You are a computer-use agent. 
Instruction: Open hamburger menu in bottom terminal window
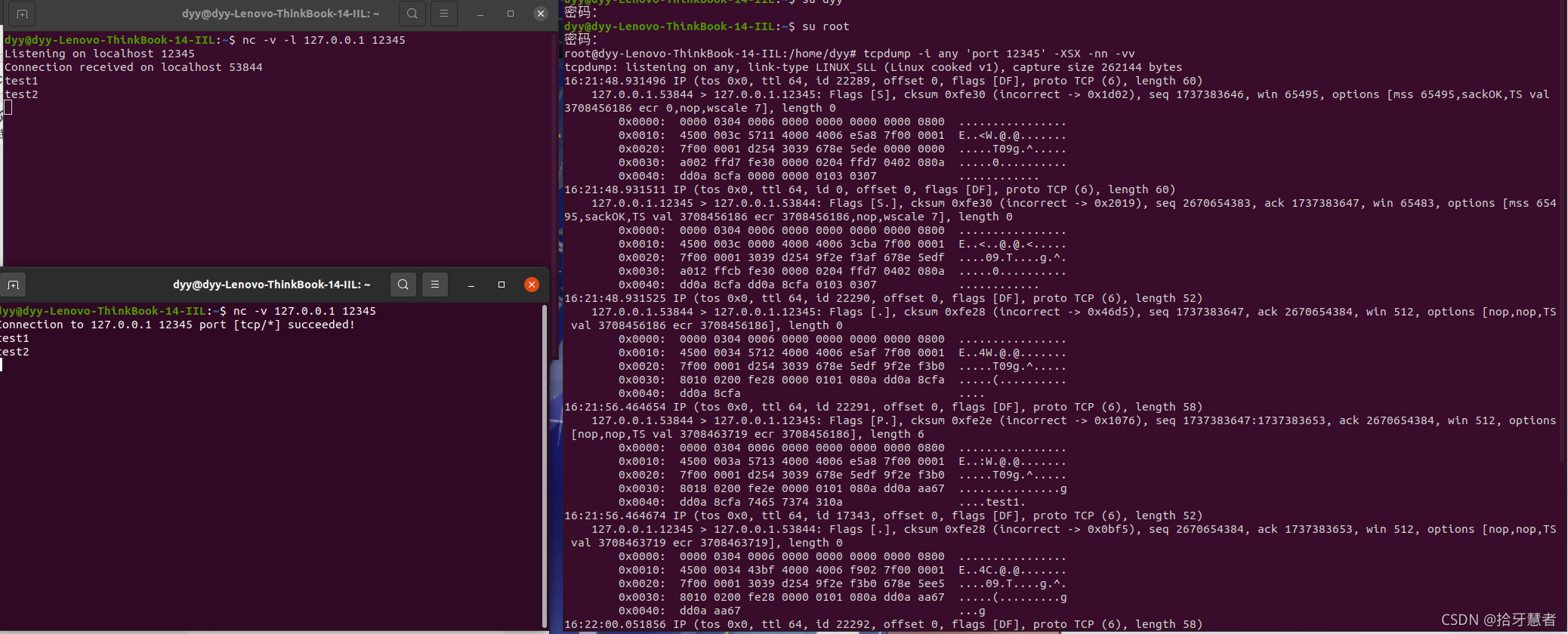tap(435, 285)
